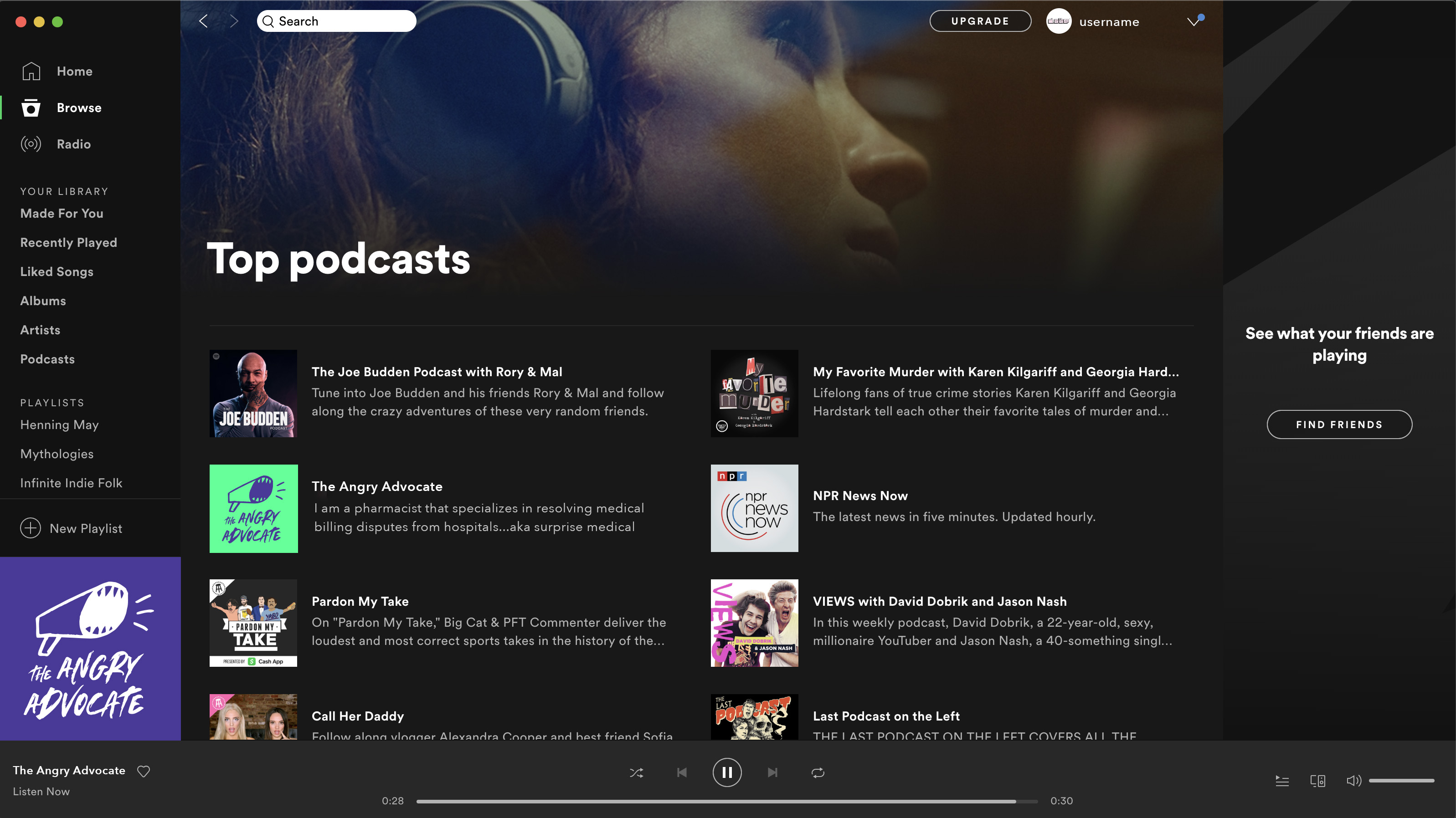Click the Browse icon in the sidebar
This screenshot has height=818, width=1456.
click(x=31, y=108)
